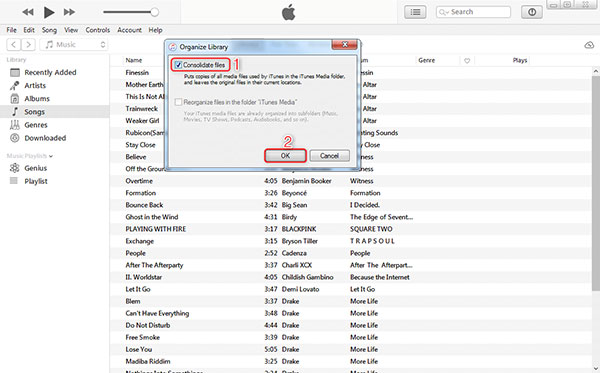Viewport: 600px width, 373px height.
Task: Open the Song menu
Action: click(49, 30)
